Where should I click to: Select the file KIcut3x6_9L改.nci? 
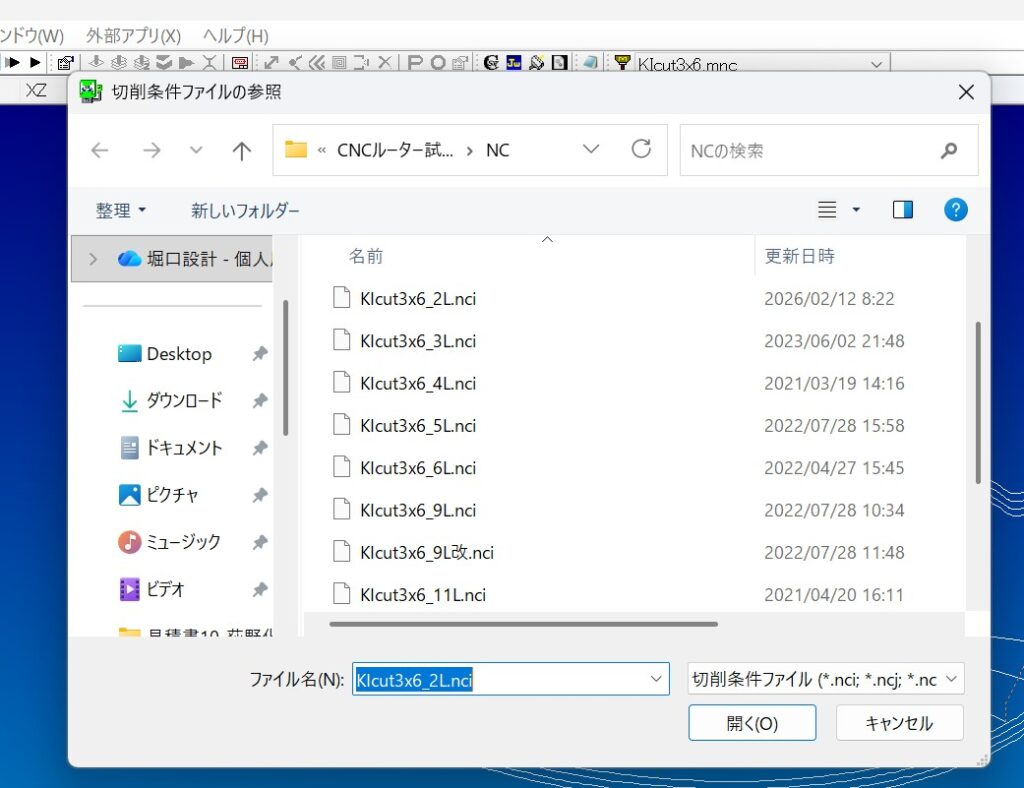point(427,553)
